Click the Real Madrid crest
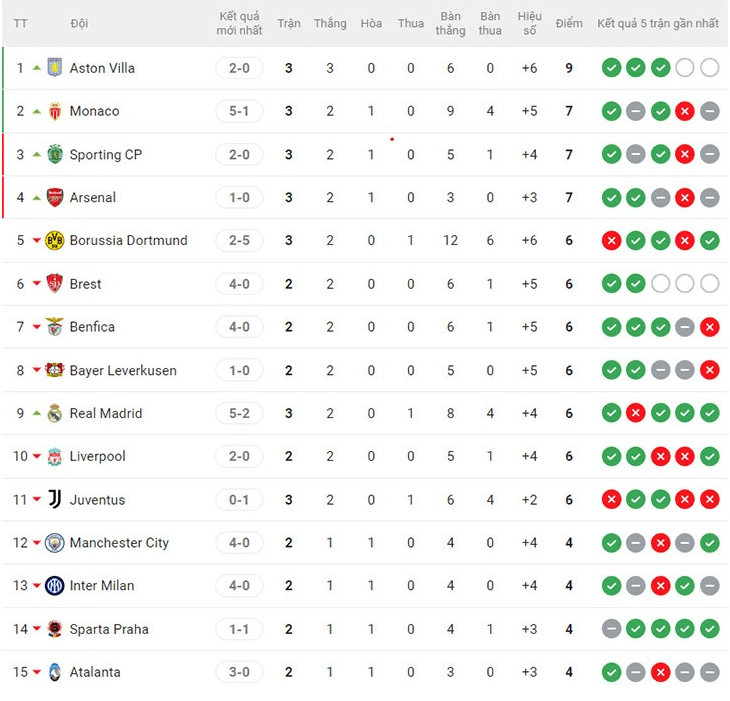Image resolution: width=730 pixels, height=701 pixels. [55, 413]
